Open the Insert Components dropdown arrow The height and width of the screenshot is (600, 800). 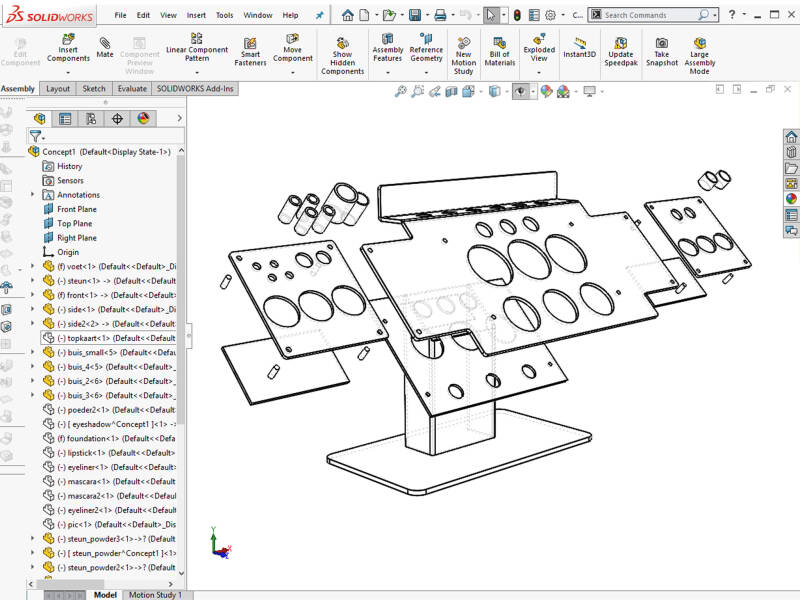pos(68,69)
